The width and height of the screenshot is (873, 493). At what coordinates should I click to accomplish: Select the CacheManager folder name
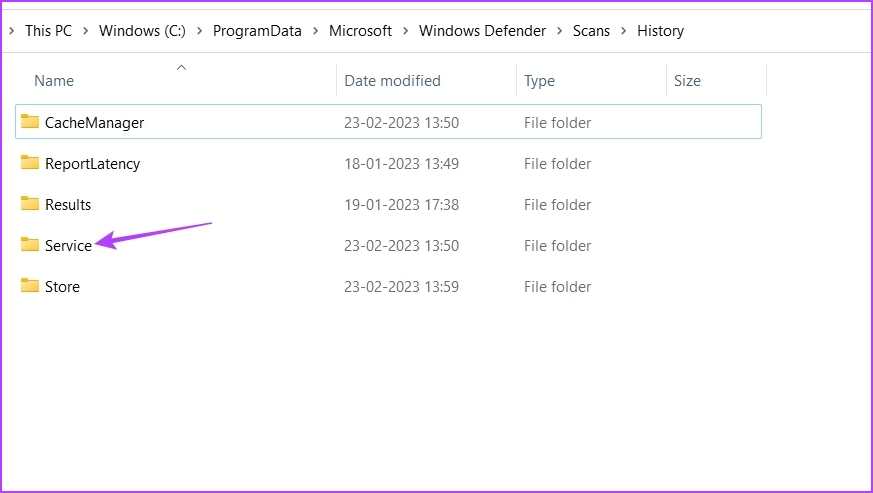pyautogui.click(x=95, y=123)
